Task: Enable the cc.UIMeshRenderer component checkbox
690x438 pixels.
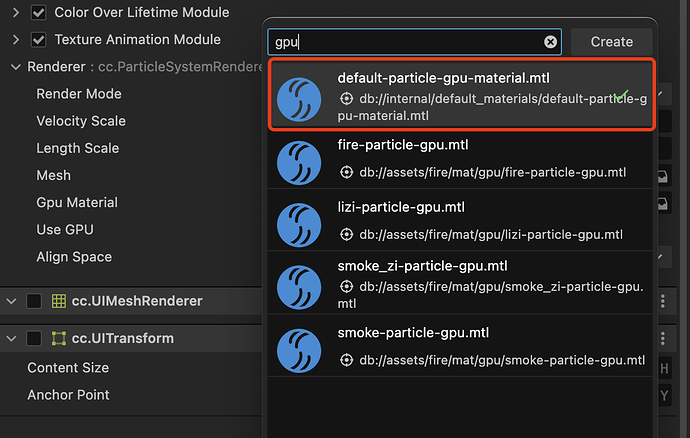Action: click(x=34, y=301)
